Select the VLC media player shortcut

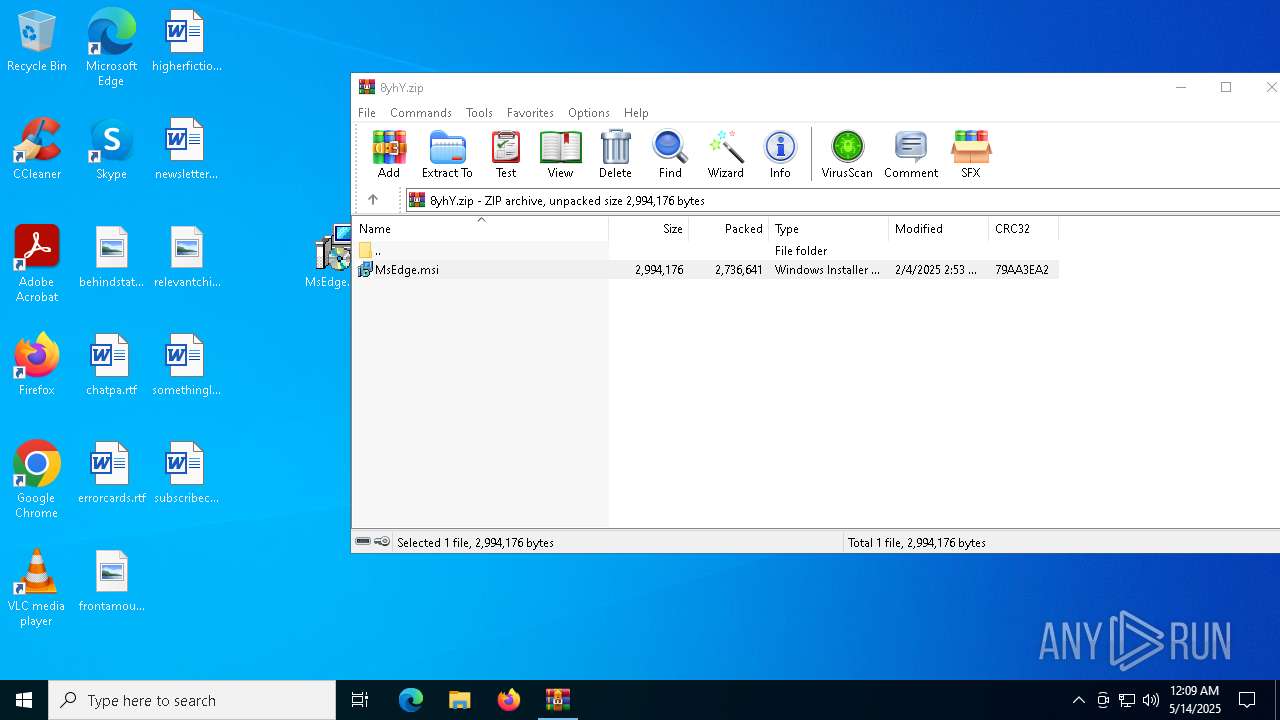(37, 588)
